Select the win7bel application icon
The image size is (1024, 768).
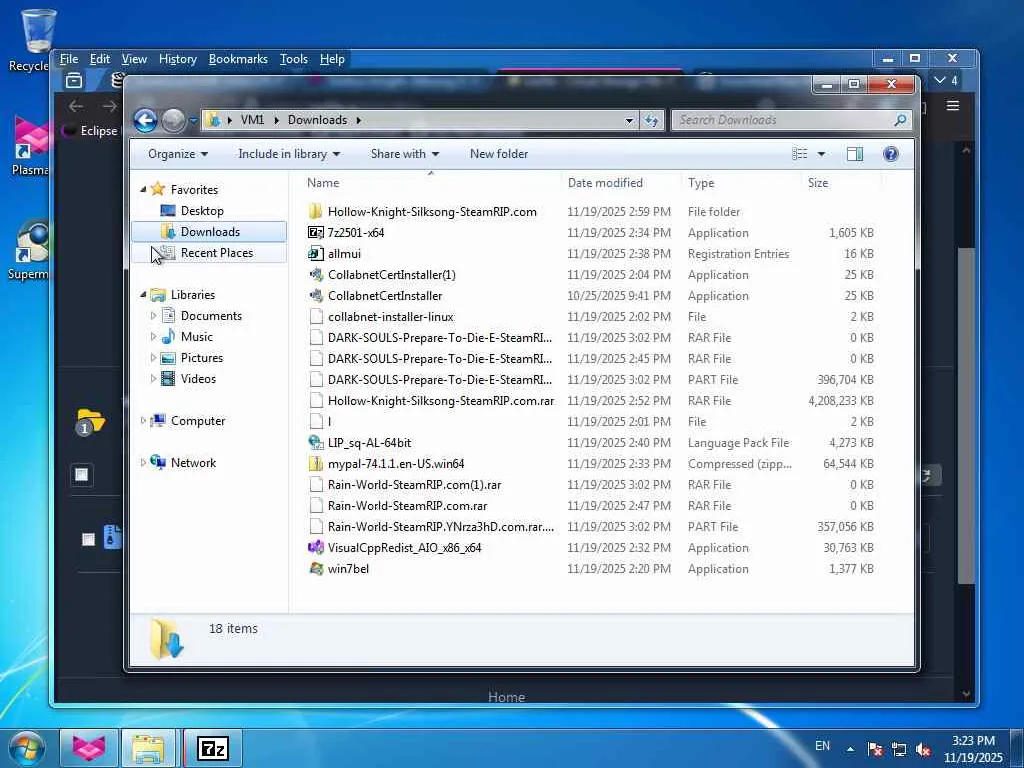[x=315, y=569]
